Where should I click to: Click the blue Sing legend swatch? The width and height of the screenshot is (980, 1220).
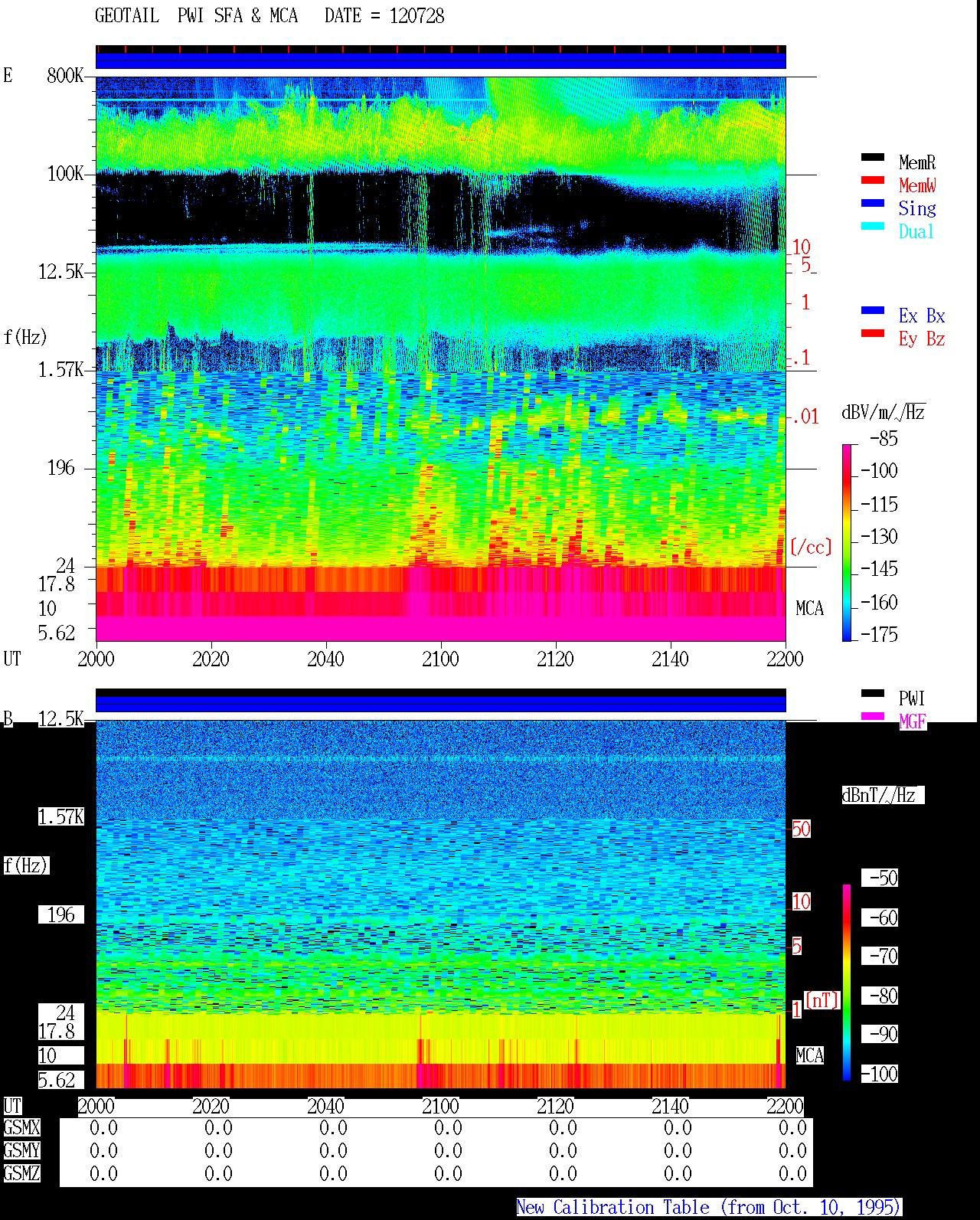tap(872, 204)
